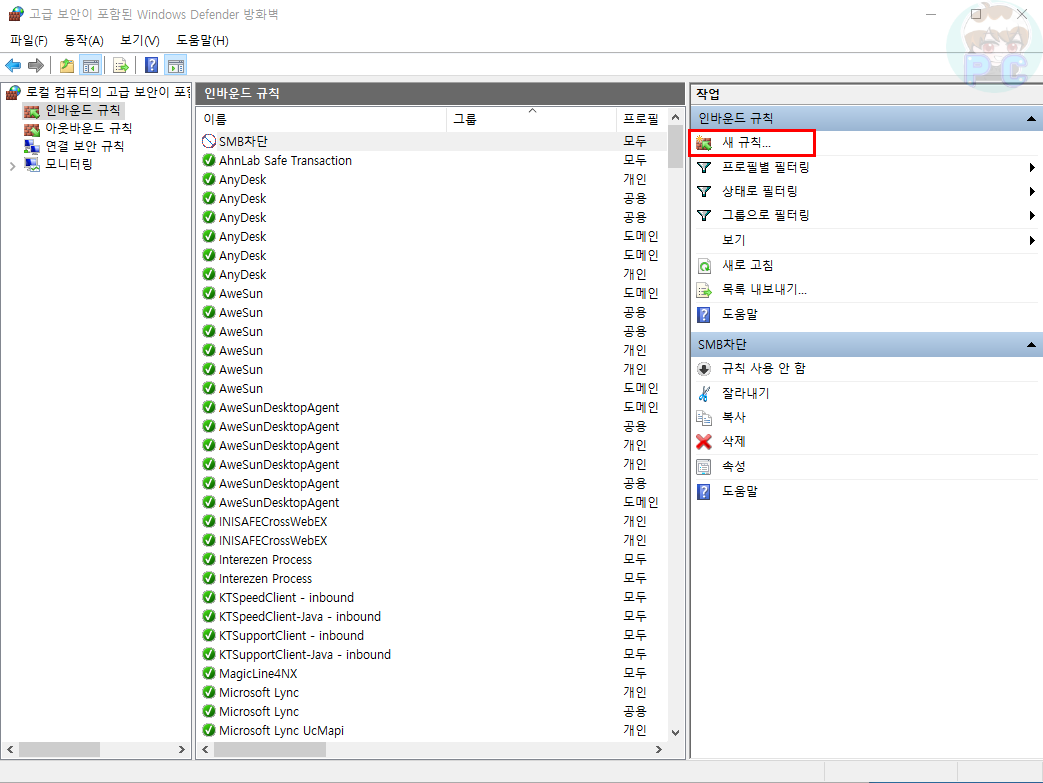Screen dimensions: 1043x783
Task: Open the 보기(V) menu
Action: [x=140, y=41]
